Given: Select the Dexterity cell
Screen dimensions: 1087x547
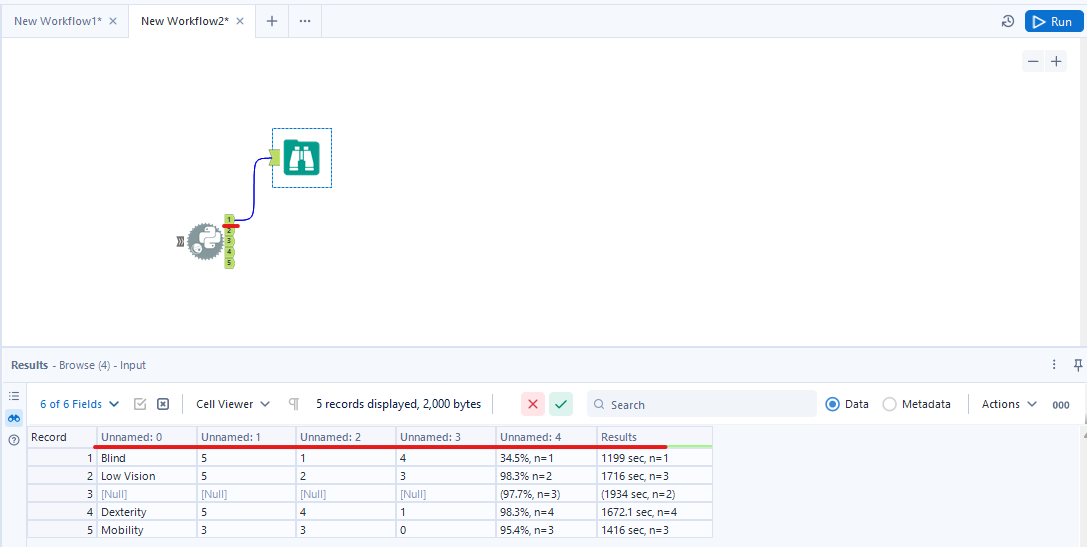Looking at the screenshot, I should tap(147, 512).
